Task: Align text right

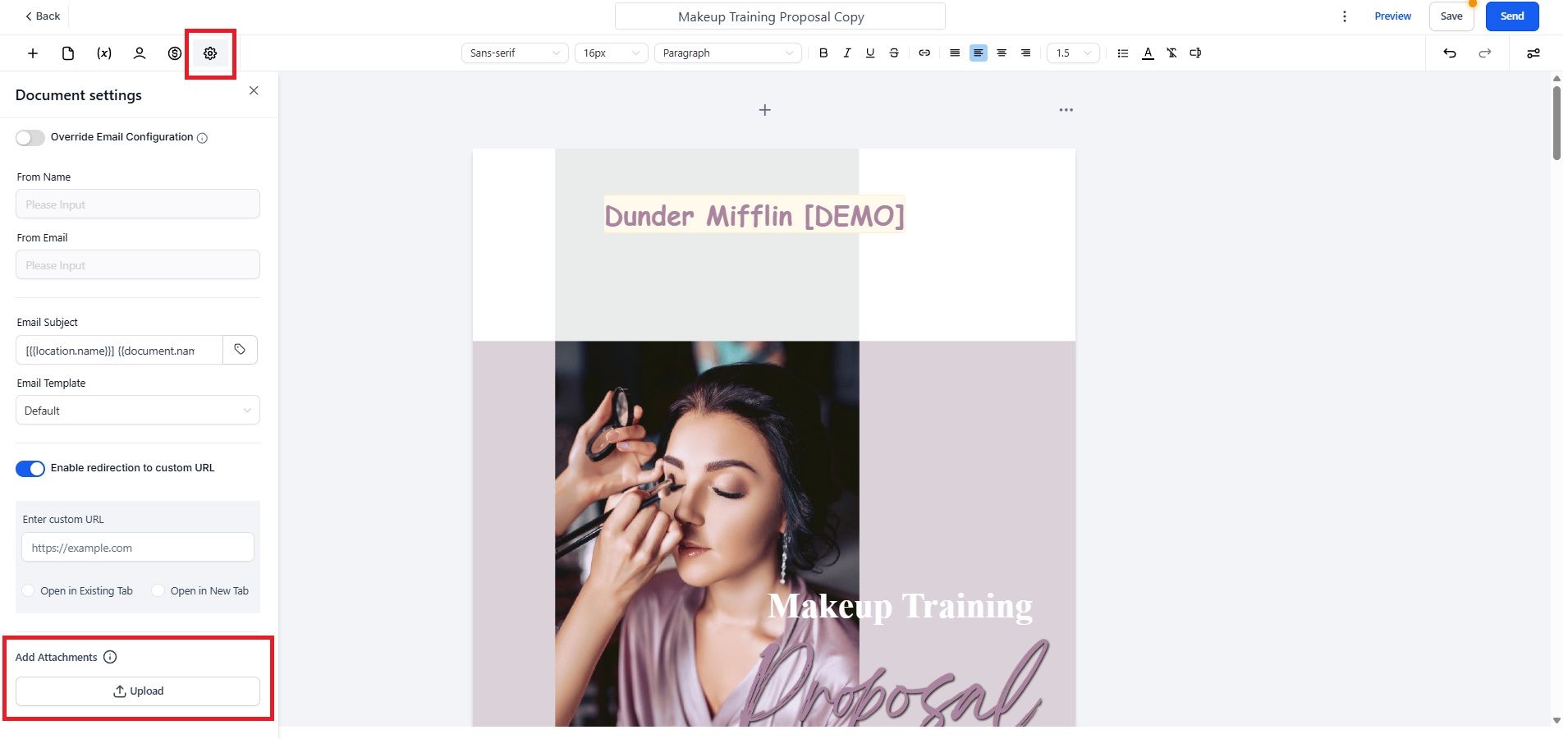Action: tap(1025, 53)
